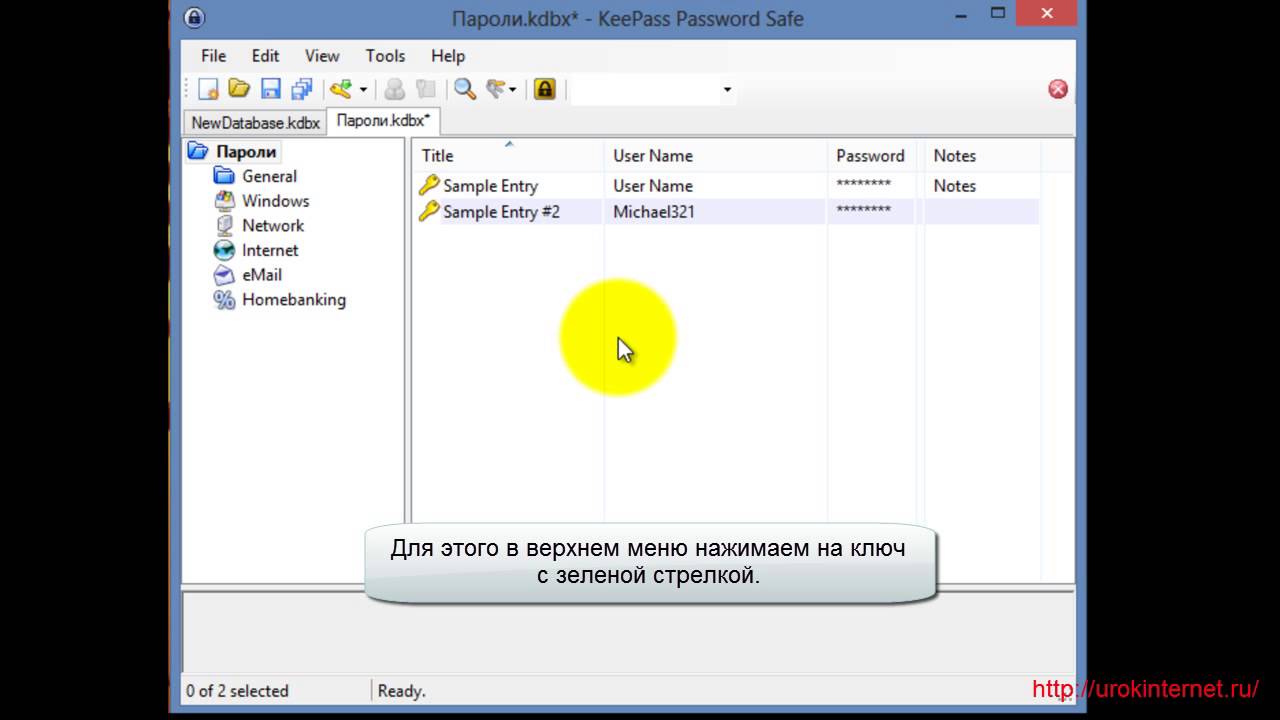Select the Network group in tree
The height and width of the screenshot is (720, 1280).
point(272,226)
